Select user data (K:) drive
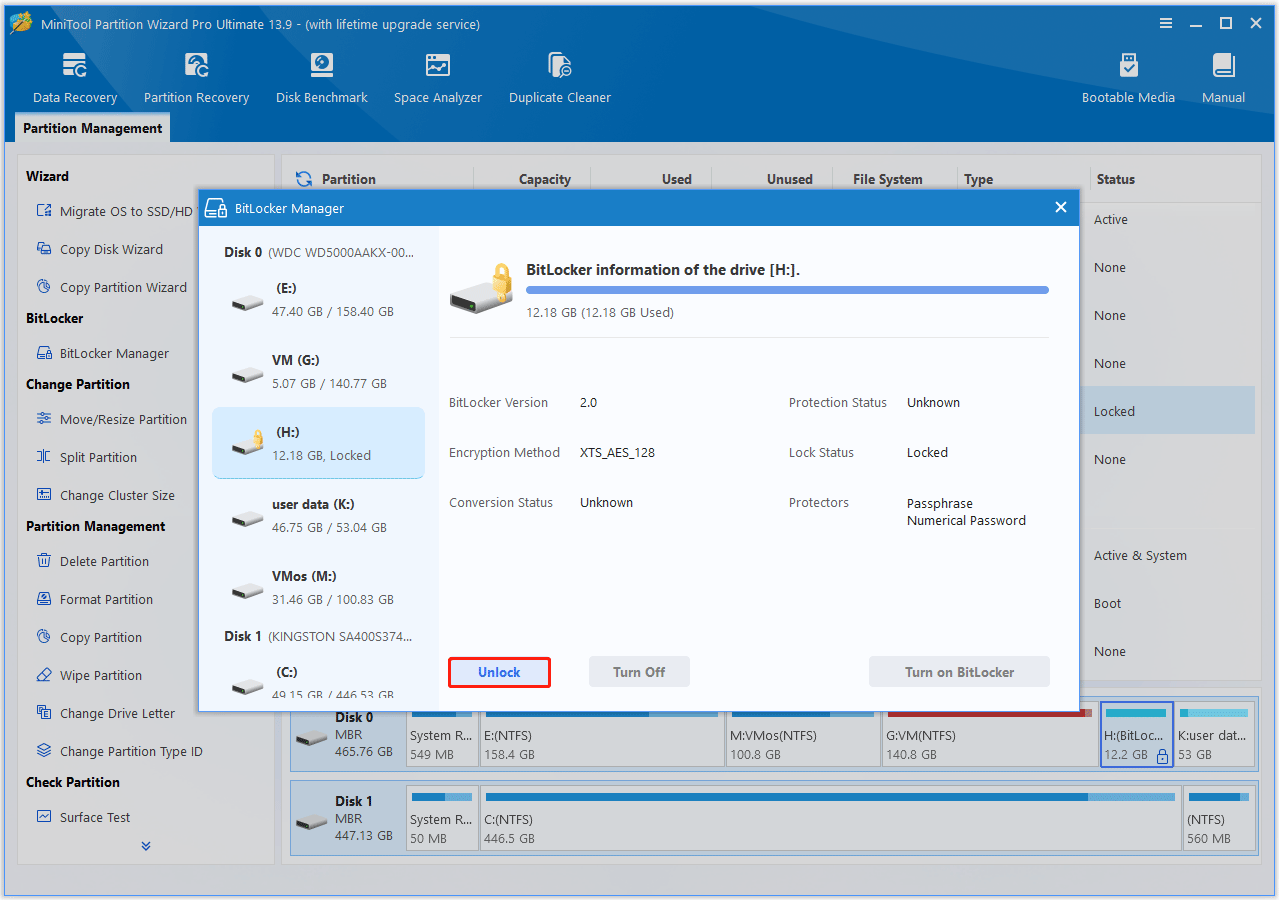The width and height of the screenshot is (1279, 900). [x=318, y=515]
